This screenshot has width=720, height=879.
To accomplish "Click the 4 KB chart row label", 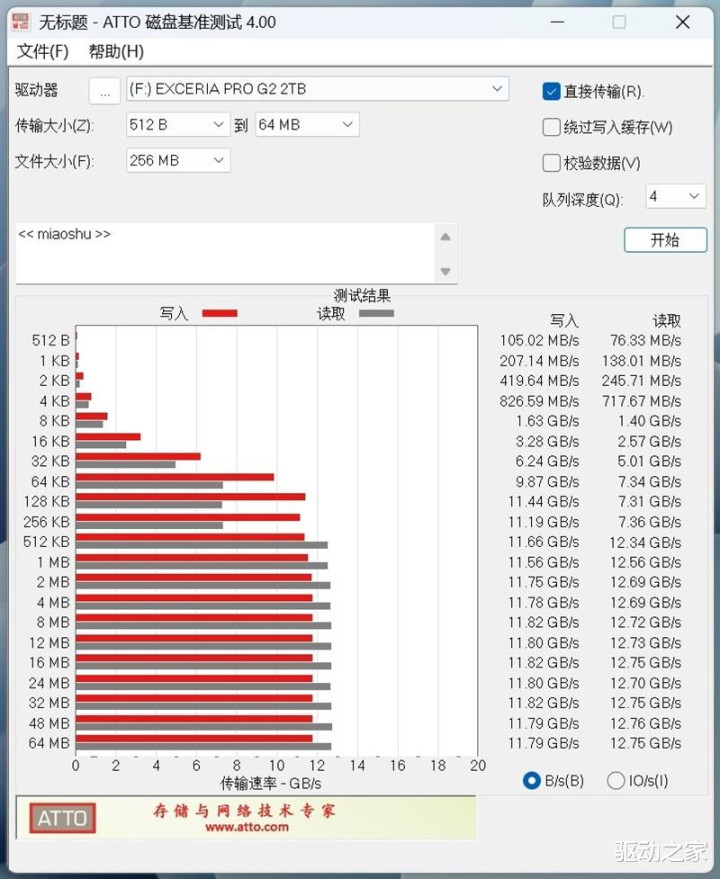I will click(54, 401).
